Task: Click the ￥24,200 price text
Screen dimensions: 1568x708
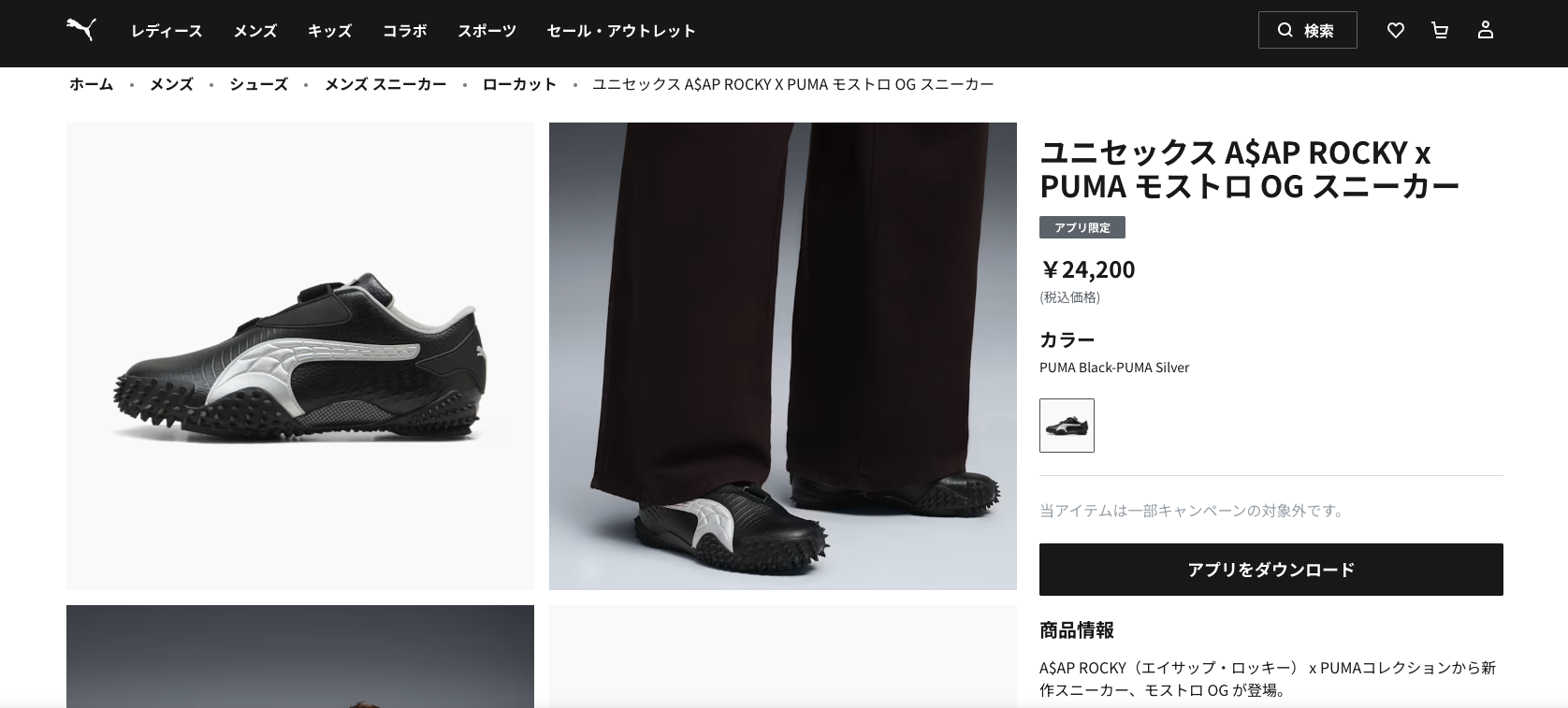Action: tap(1087, 269)
